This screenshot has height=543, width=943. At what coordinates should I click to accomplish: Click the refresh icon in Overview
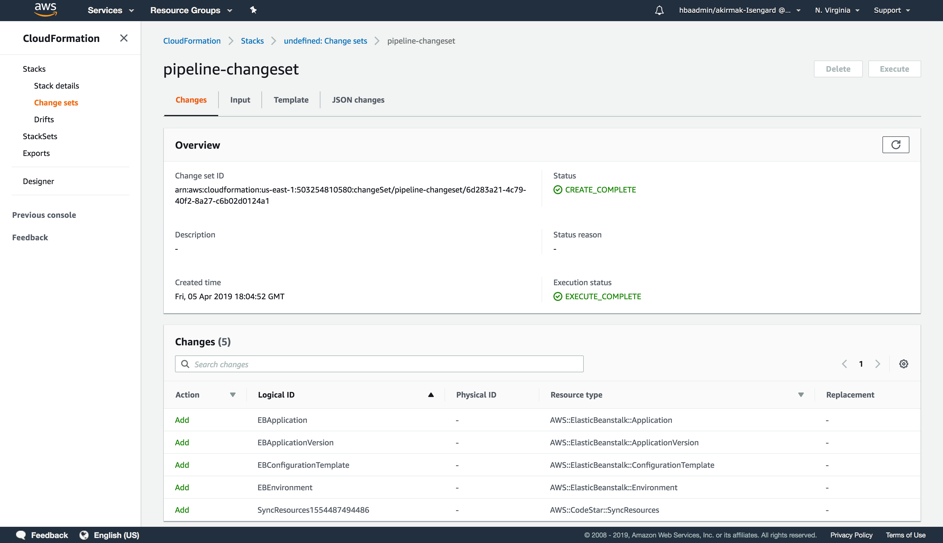pyautogui.click(x=895, y=144)
